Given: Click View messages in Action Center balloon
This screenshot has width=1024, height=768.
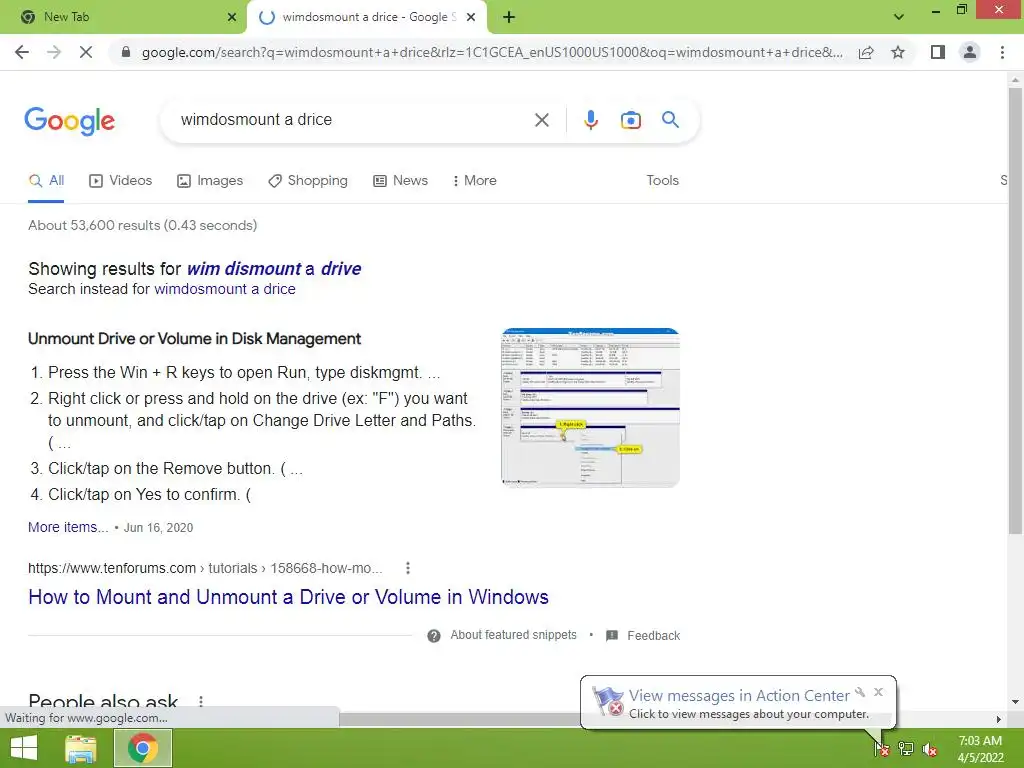Looking at the screenshot, I should pyautogui.click(x=739, y=696).
